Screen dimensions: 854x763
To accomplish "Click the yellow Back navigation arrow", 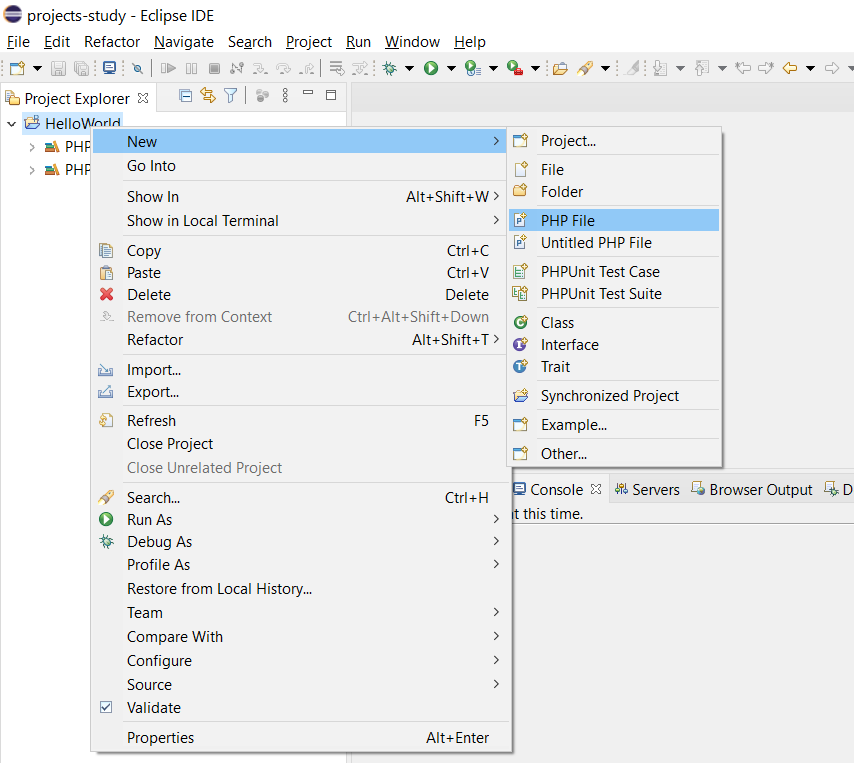I will 790,68.
